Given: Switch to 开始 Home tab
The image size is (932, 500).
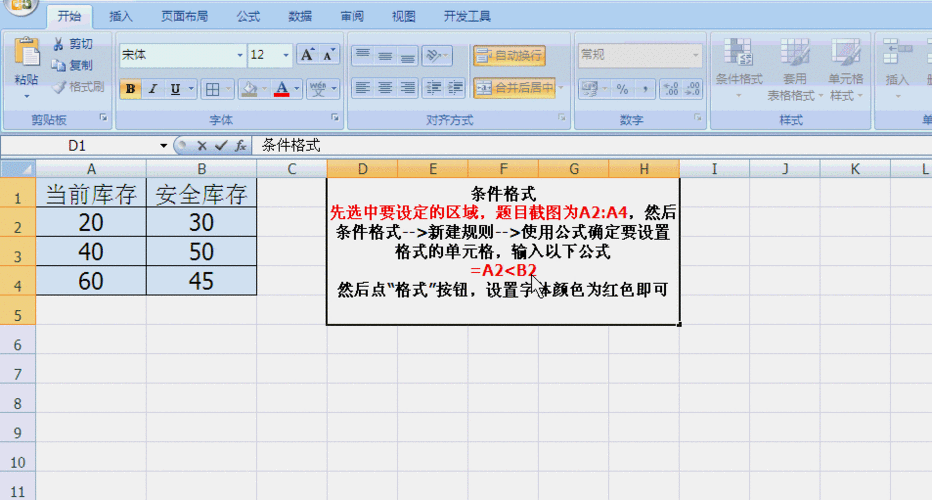Looking at the screenshot, I should [x=70, y=16].
